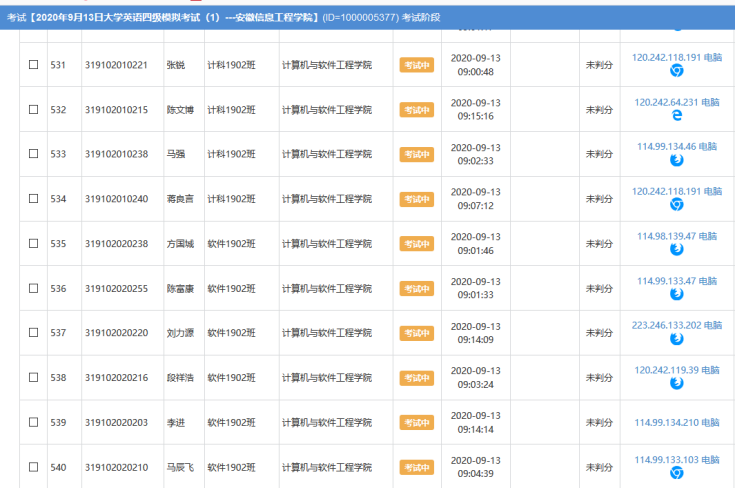Click the browser icon for 方国城

[676, 250]
